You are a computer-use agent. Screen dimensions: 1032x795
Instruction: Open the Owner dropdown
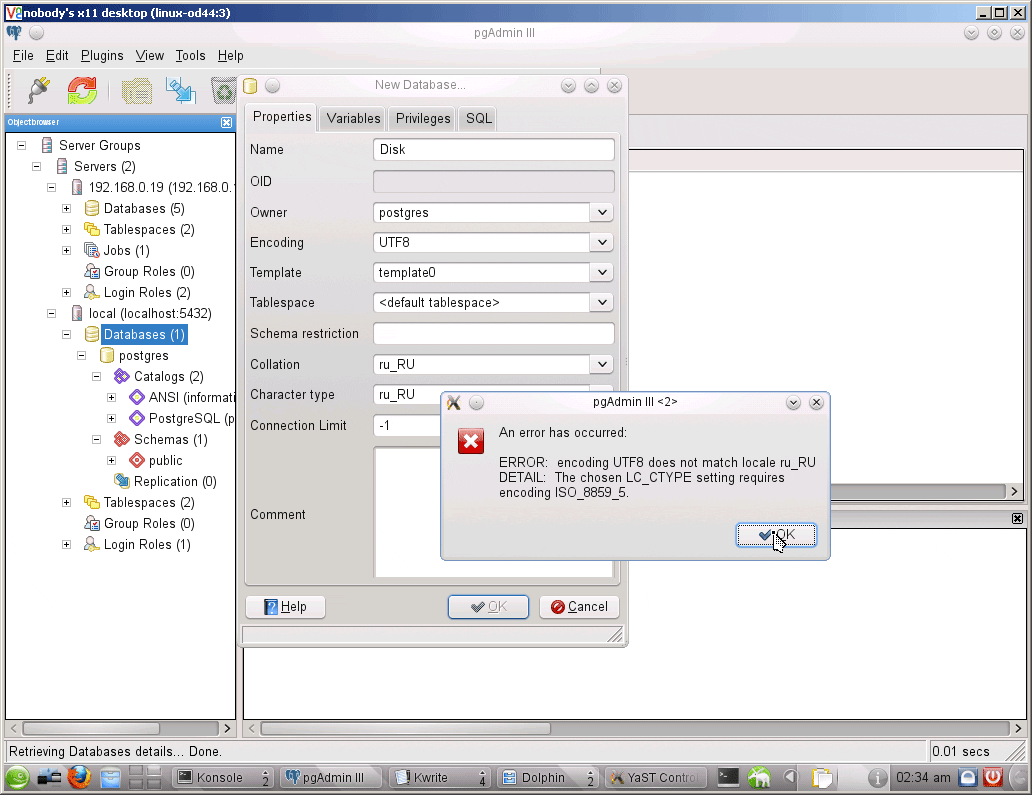point(602,213)
